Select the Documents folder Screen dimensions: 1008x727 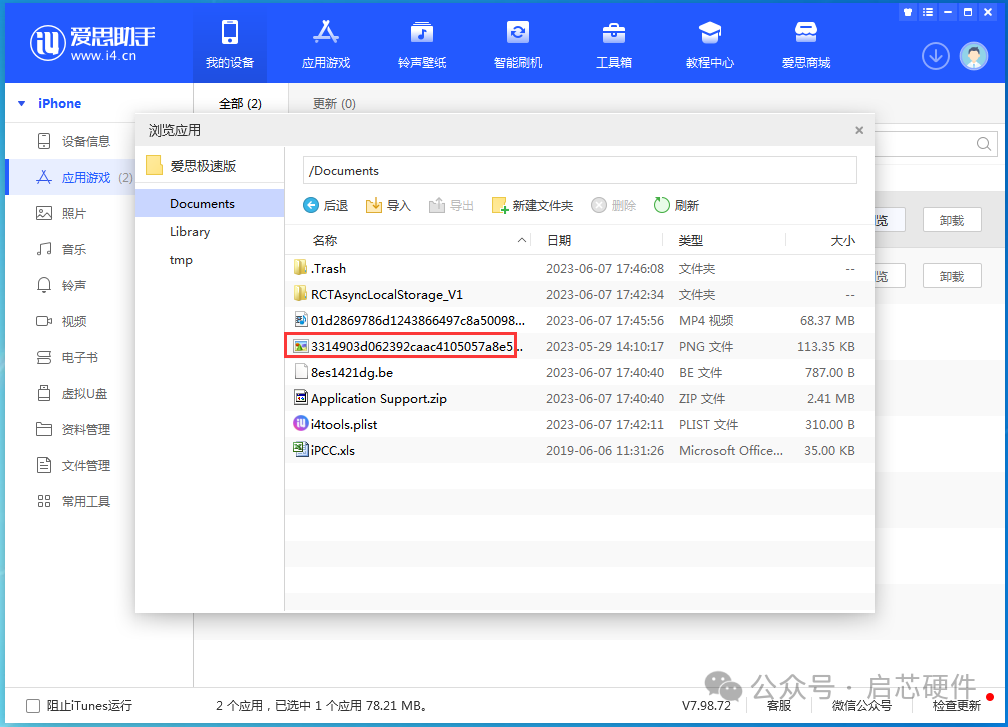click(210, 203)
